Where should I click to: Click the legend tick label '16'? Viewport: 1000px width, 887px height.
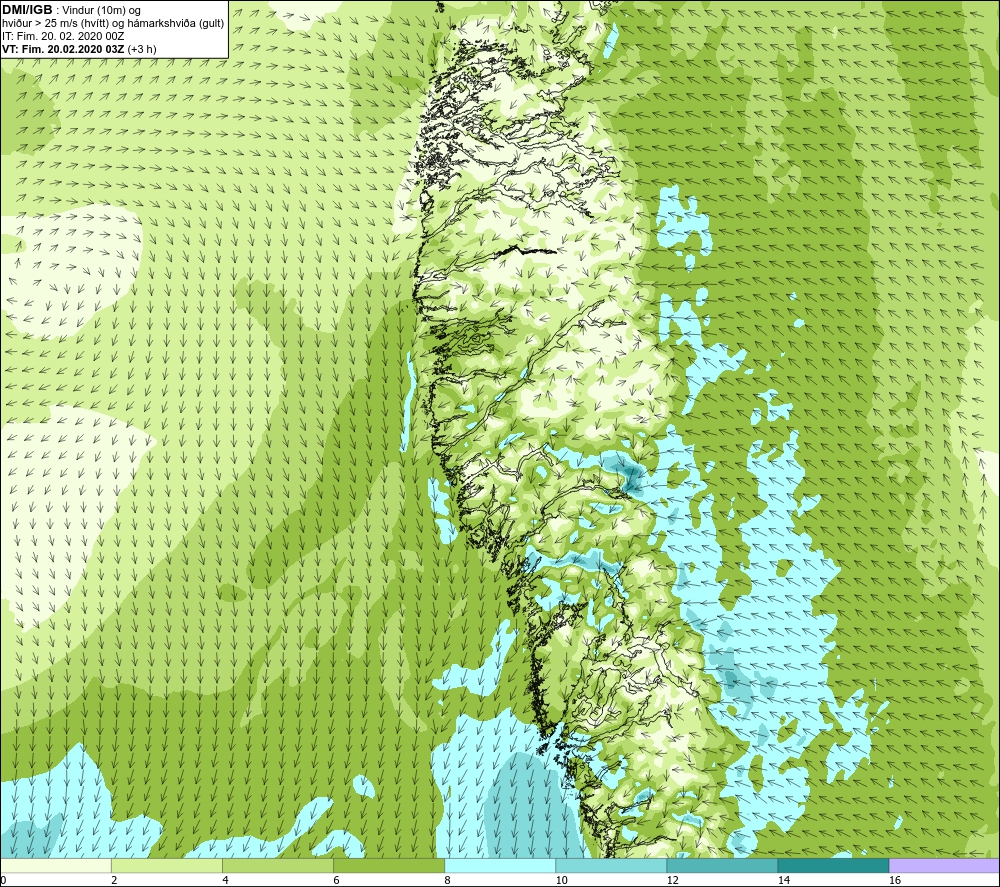(x=895, y=881)
